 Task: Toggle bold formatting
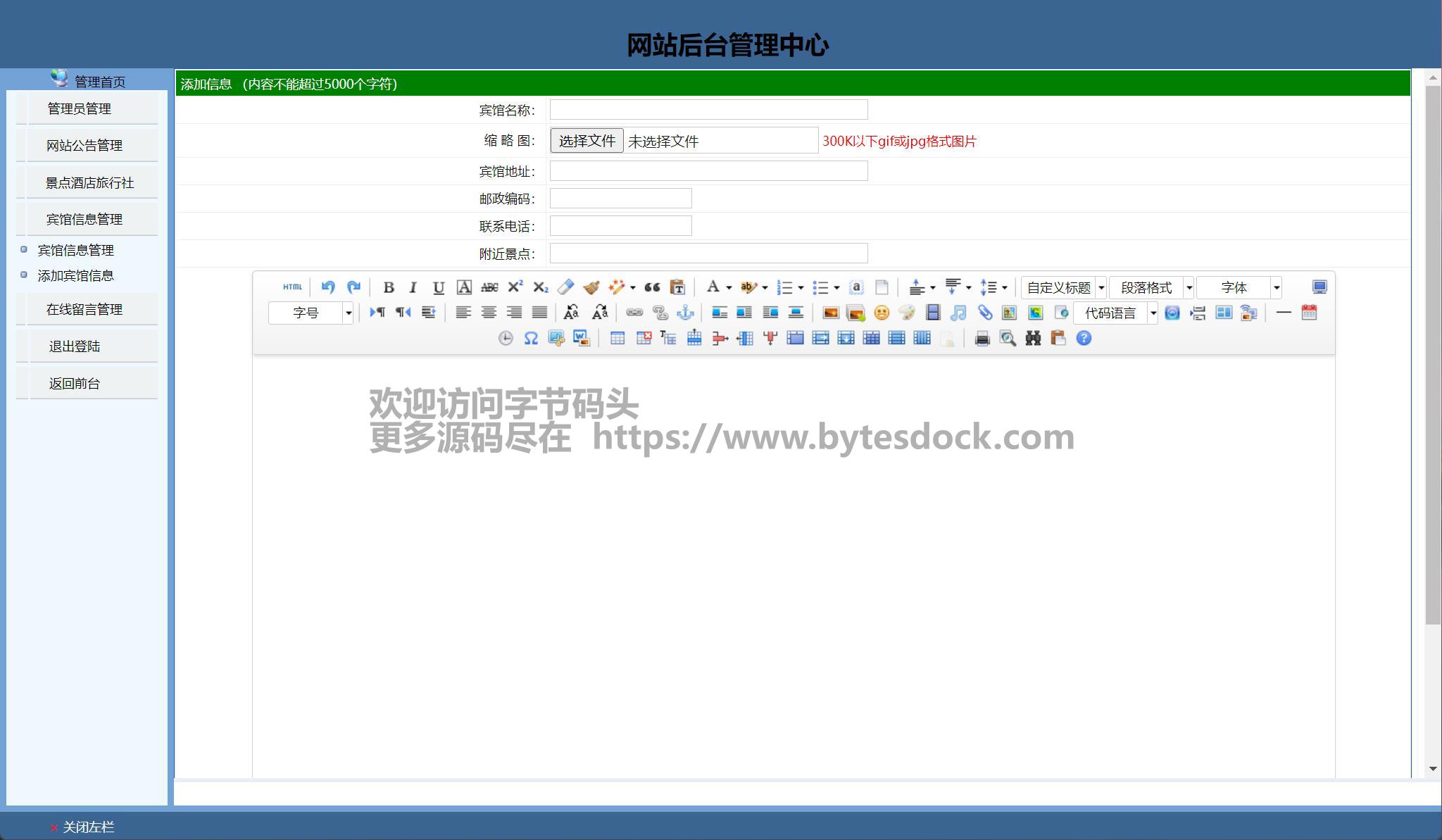388,287
